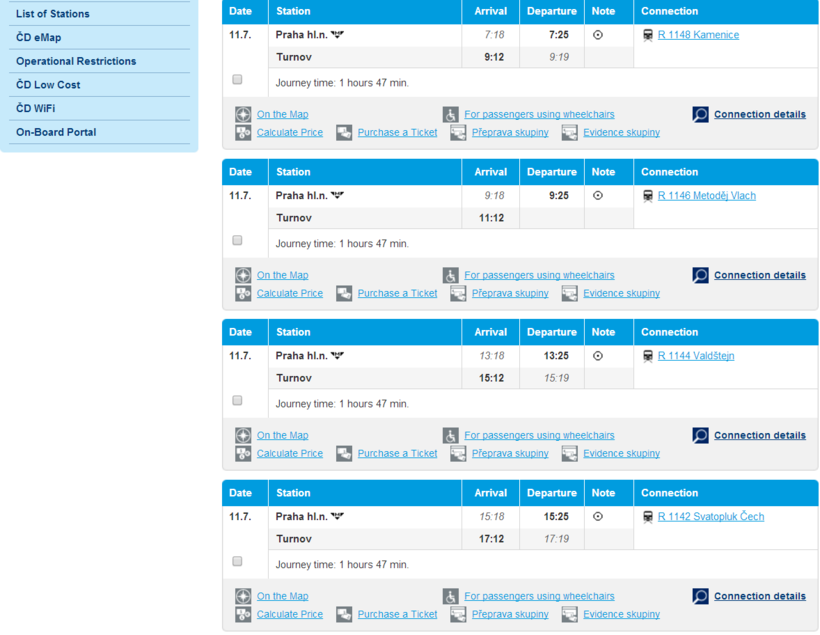Open List of Stations in sidebar
820x635 pixels.
[53, 14]
